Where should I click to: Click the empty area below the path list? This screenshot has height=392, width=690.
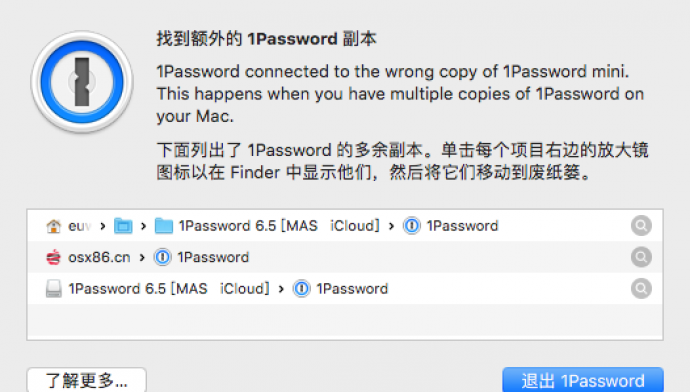tap(345, 320)
